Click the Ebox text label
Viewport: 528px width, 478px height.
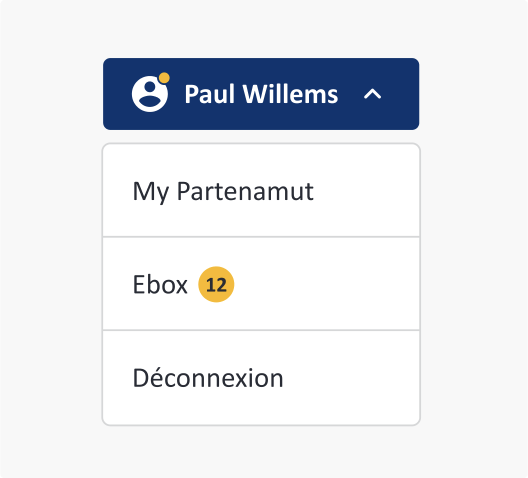click(160, 284)
